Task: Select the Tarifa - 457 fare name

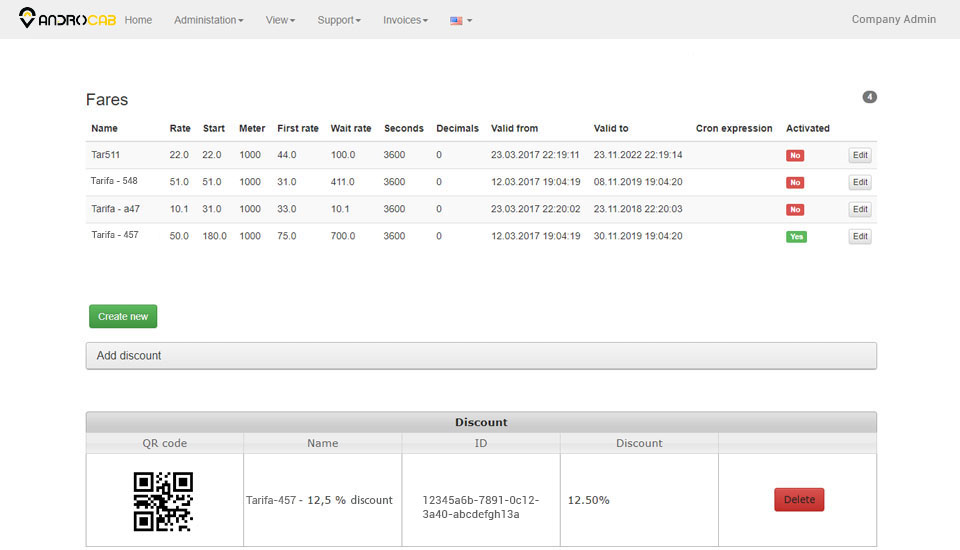Action: pyautogui.click(x=114, y=235)
